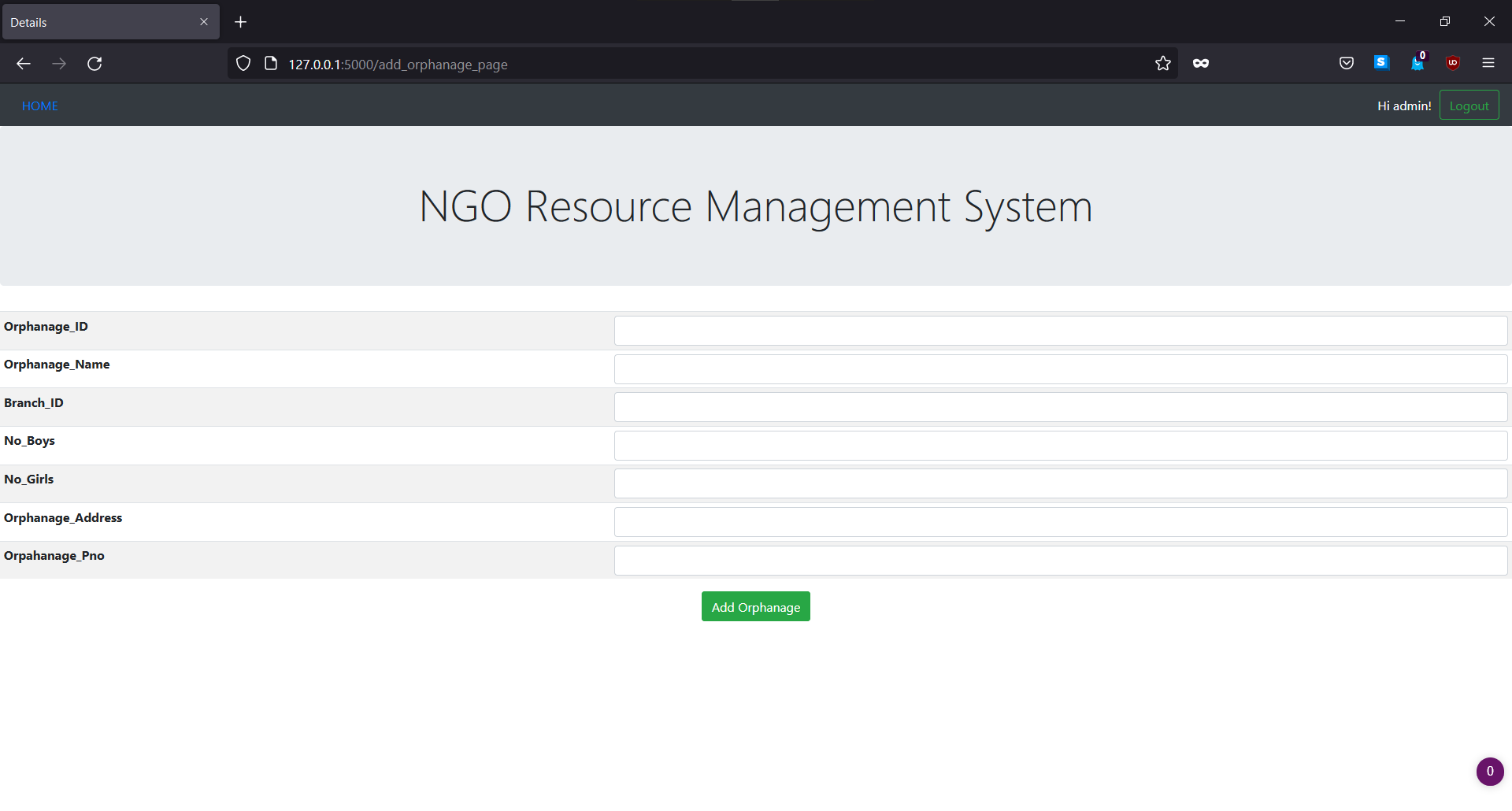Click the Add Orphanage button
1512x811 pixels.
[755, 606]
